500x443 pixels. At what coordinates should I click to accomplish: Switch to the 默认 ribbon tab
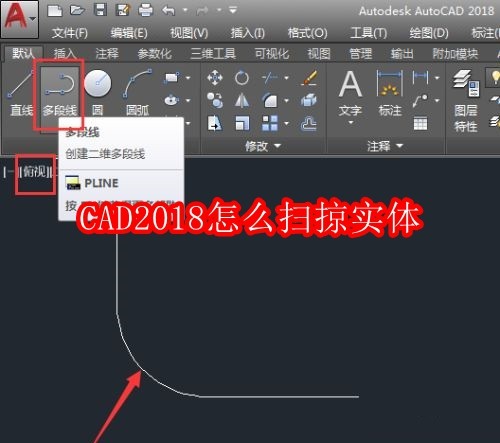[23, 53]
